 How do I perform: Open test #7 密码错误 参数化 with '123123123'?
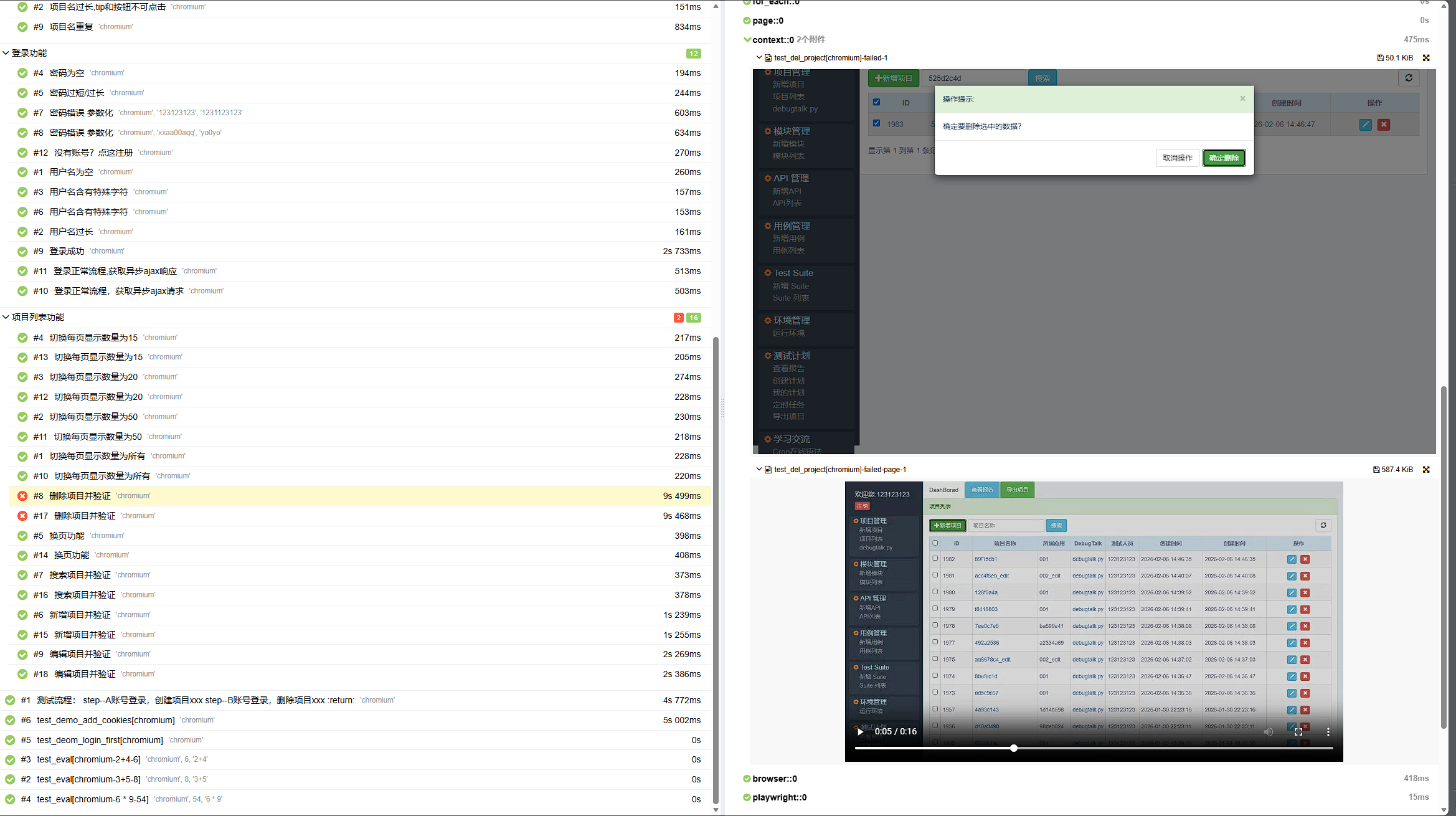360,113
